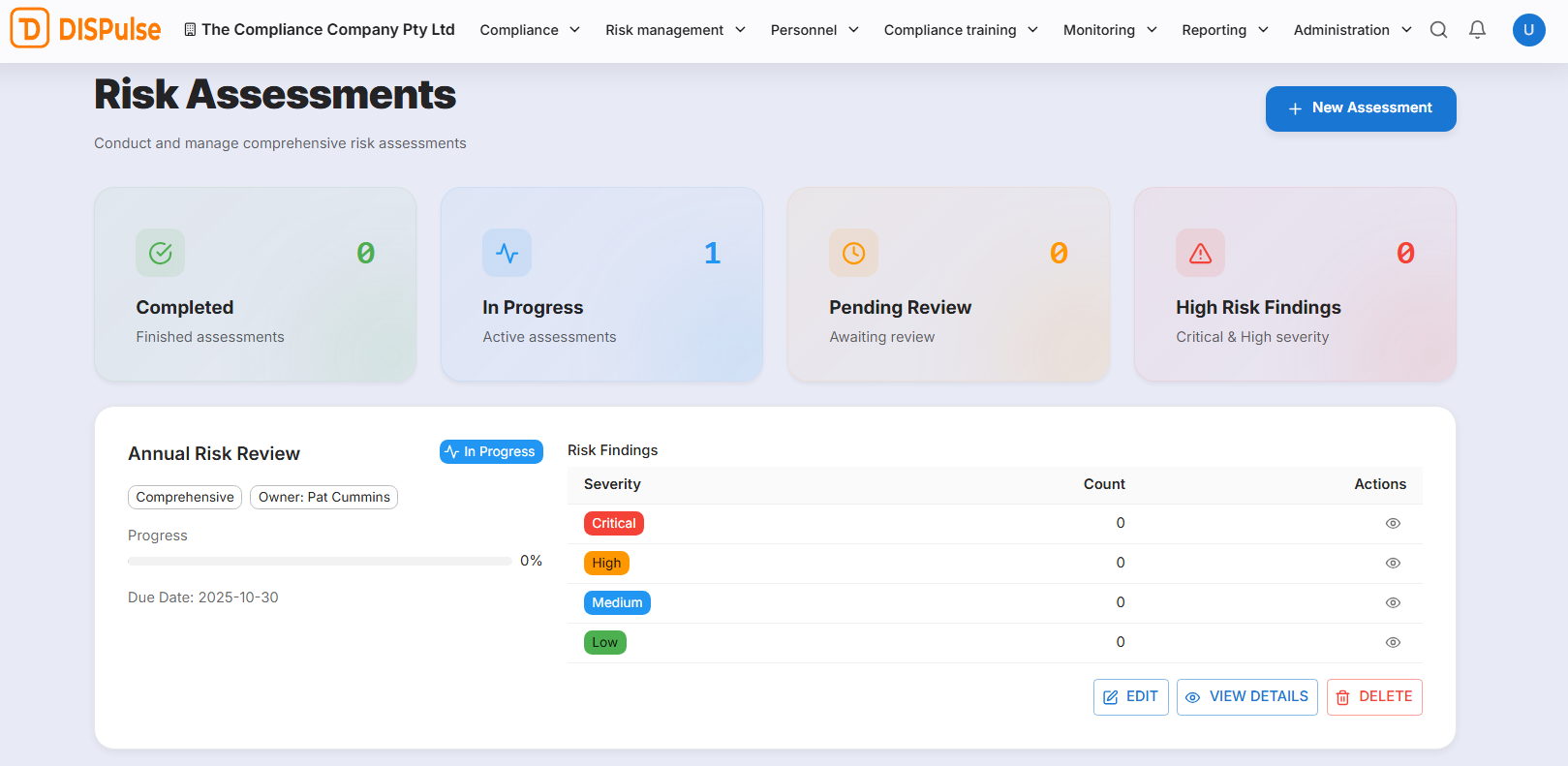Open the notifications bell icon
Viewport: 1568px width, 766px height.
[x=1477, y=30]
